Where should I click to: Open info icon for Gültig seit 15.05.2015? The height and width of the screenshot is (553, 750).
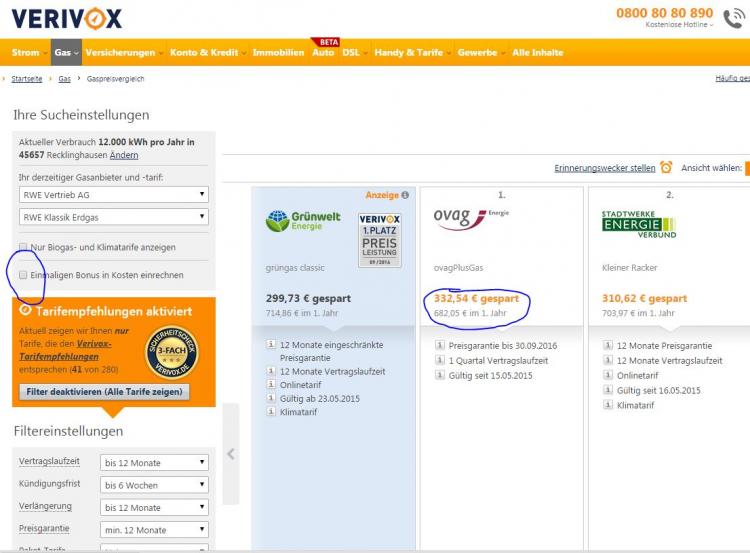pyautogui.click(x=440, y=375)
